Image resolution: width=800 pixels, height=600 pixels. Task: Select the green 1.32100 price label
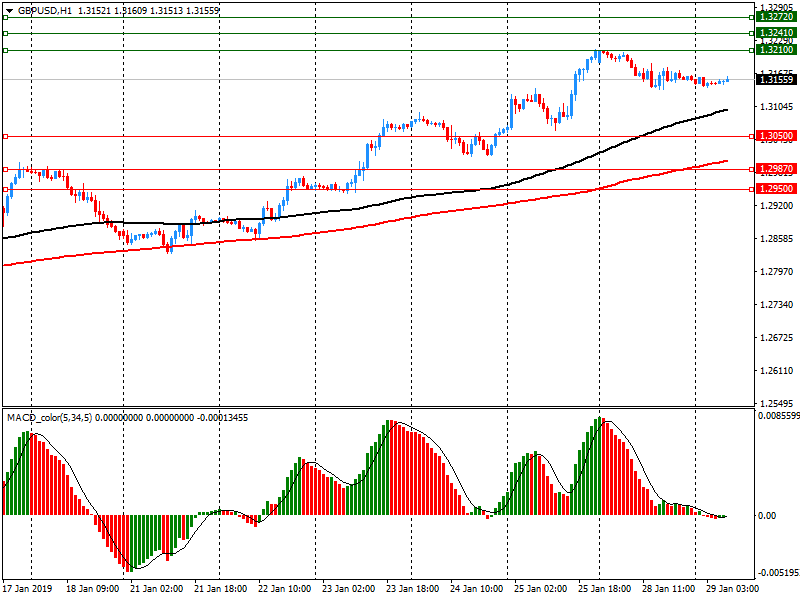pyautogui.click(x=776, y=50)
